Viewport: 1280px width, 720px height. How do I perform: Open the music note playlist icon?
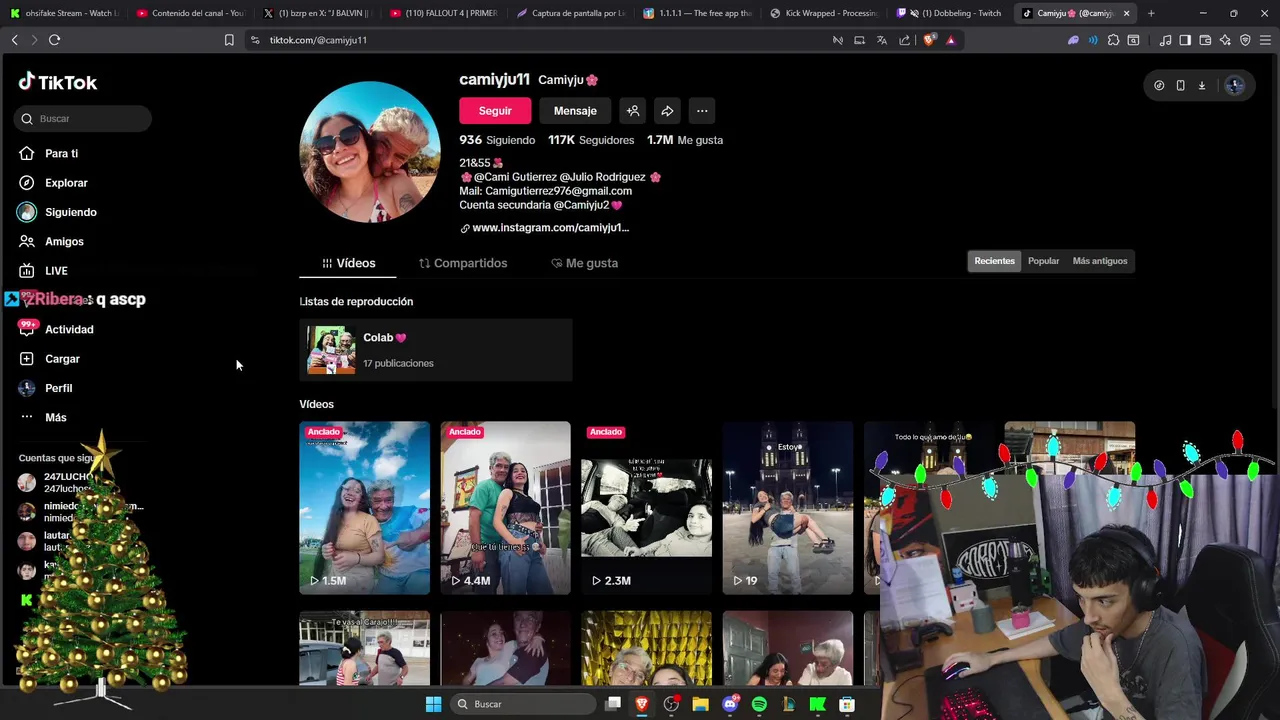click(x=1165, y=40)
